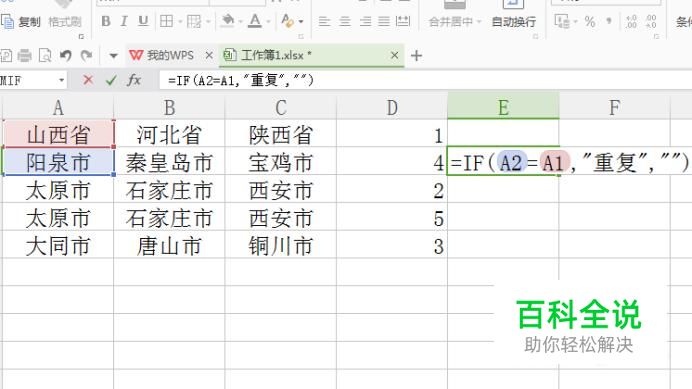Close the 我的WPS tab
This screenshot has height=389, width=692.
pos(209,55)
